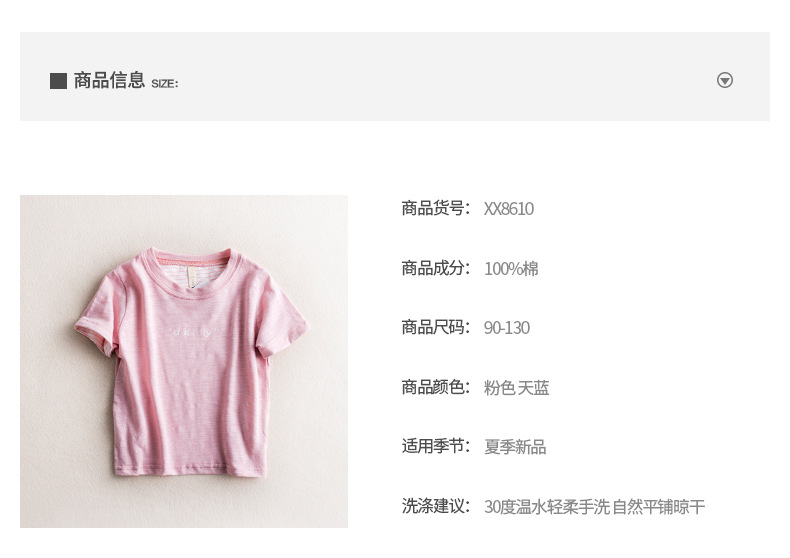Click the 夏季新品 season value
790x558 pixels.
[515, 447]
